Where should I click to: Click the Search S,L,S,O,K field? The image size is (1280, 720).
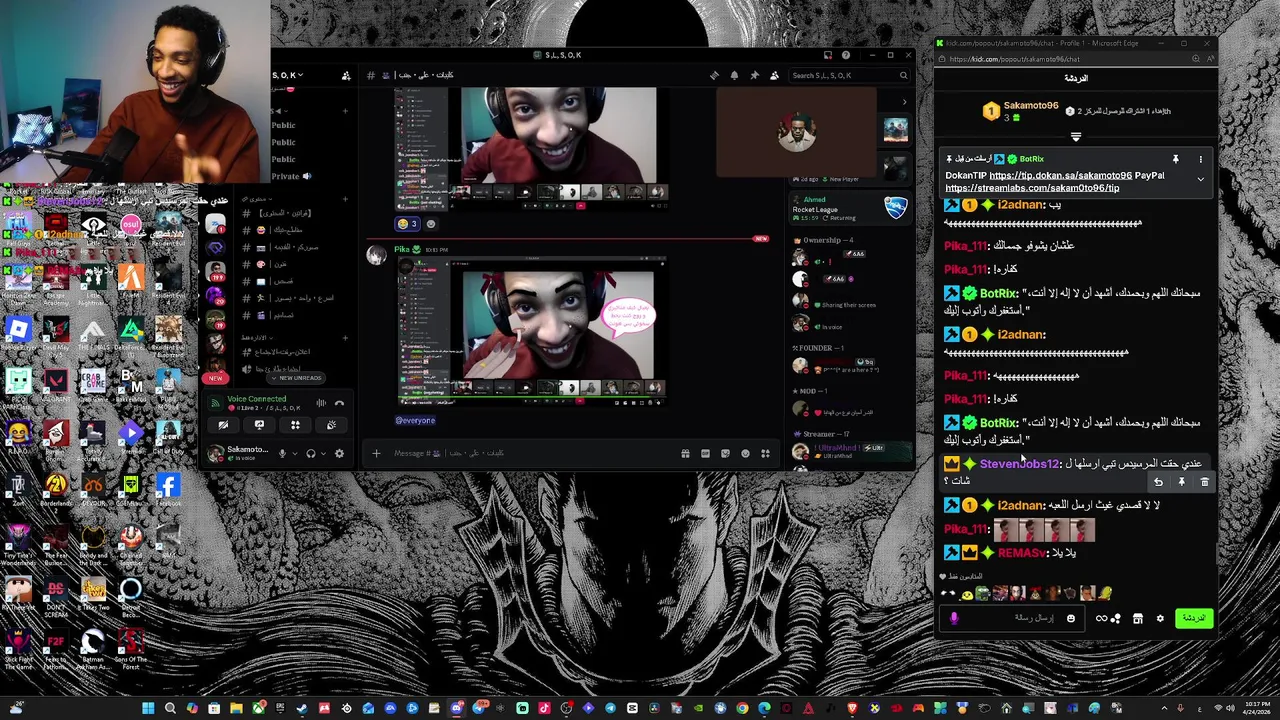[849, 75]
